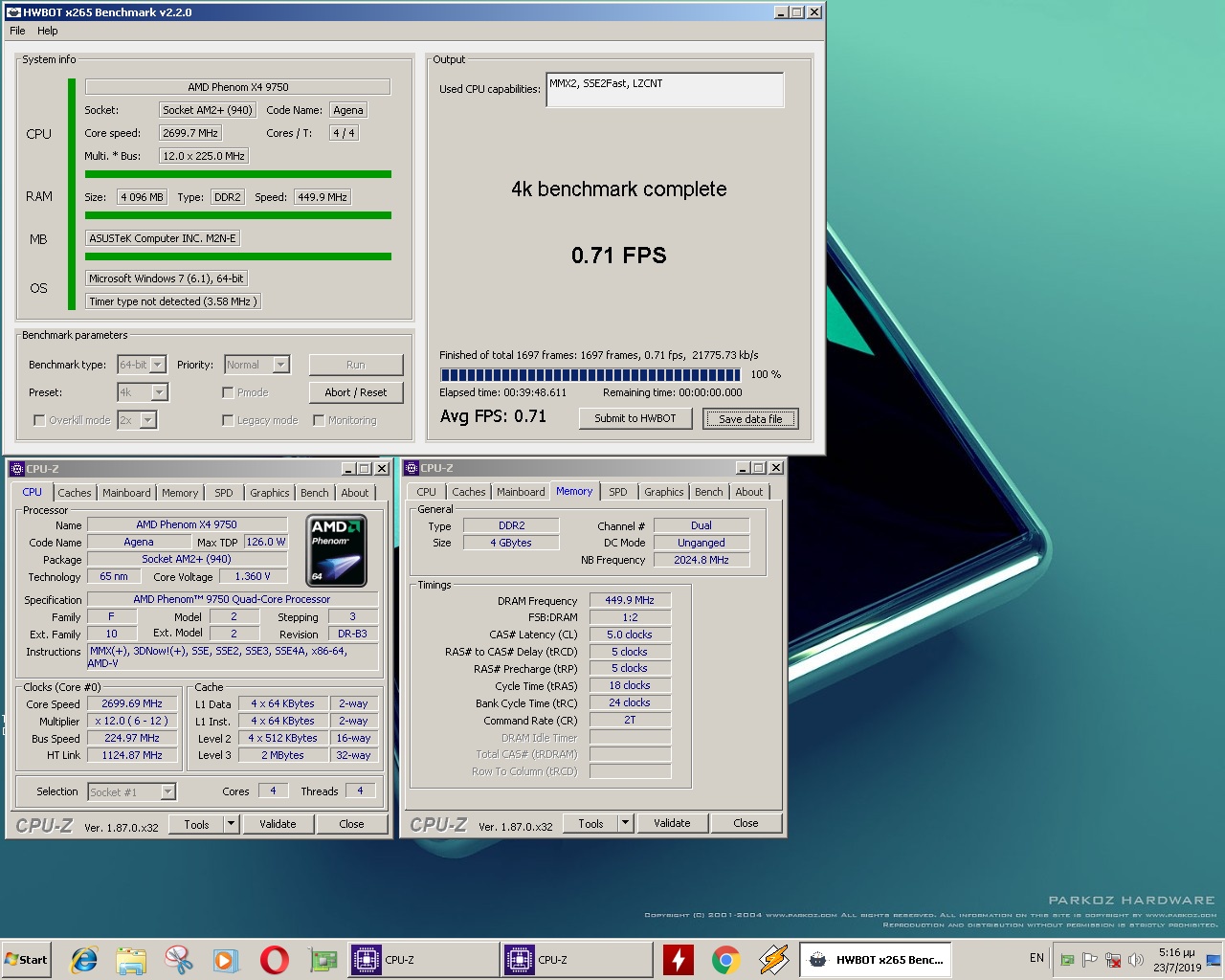Click Validate in CPU-Z Memory window

(x=672, y=823)
